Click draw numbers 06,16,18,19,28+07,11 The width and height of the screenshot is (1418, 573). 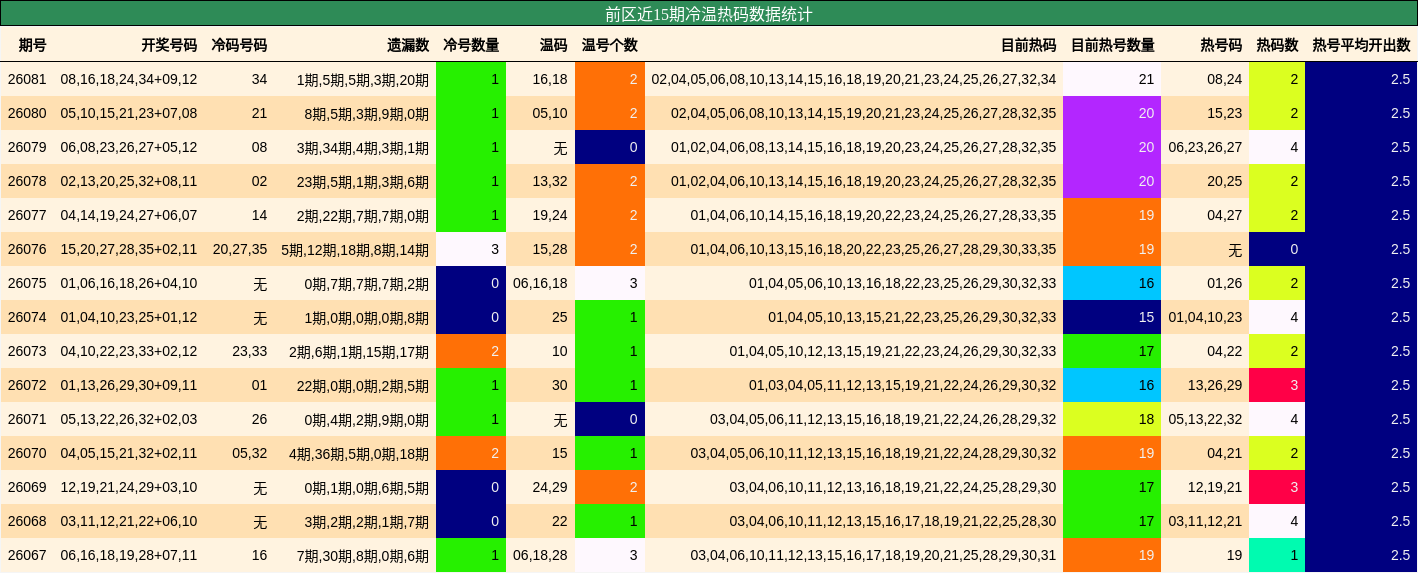129,555
